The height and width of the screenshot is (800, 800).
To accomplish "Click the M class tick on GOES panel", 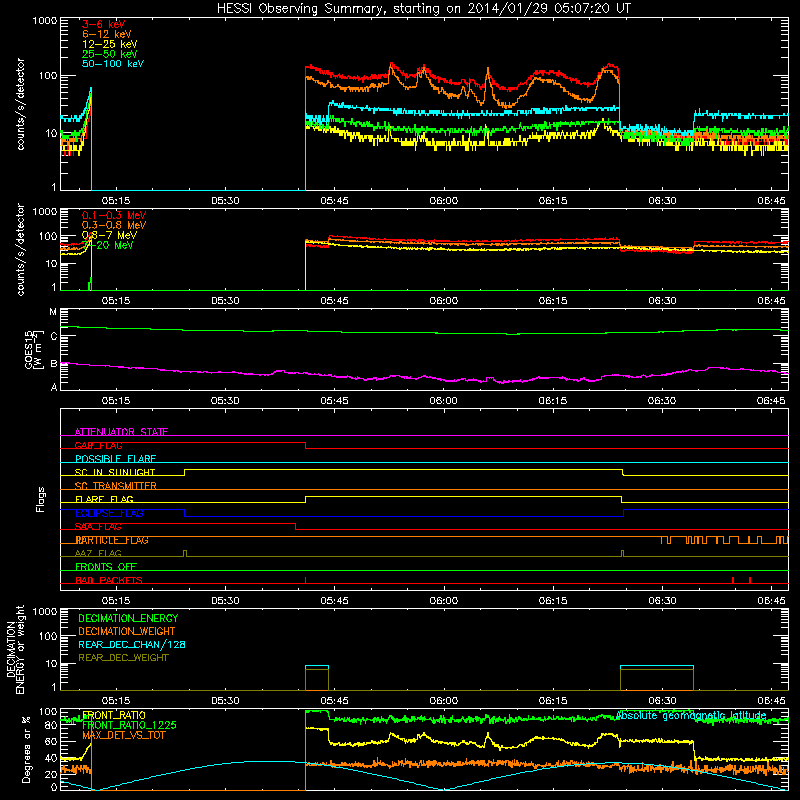I will (x=53, y=312).
